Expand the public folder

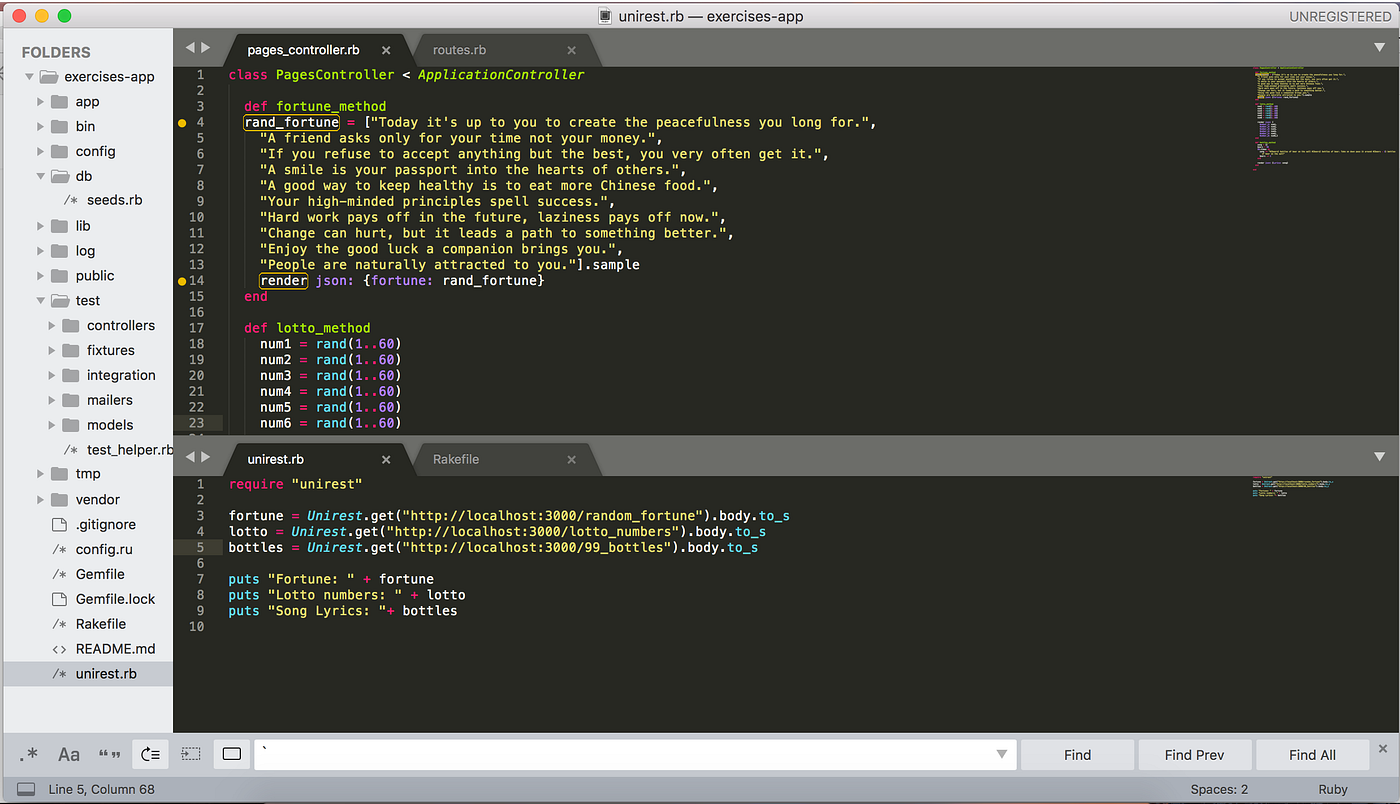tap(41, 276)
